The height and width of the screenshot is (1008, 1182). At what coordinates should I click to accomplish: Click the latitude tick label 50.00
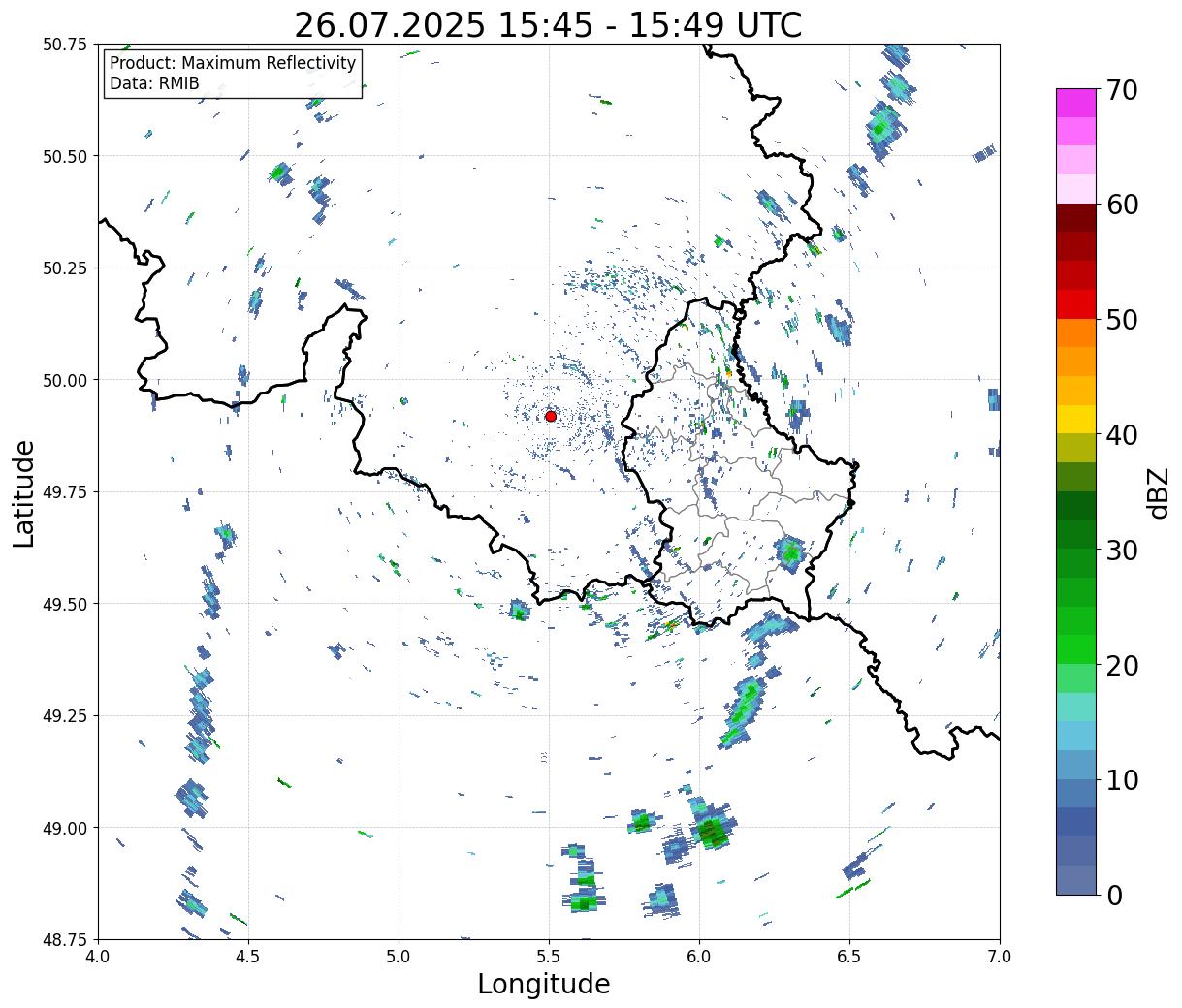pyautogui.click(x=65, y=380)
